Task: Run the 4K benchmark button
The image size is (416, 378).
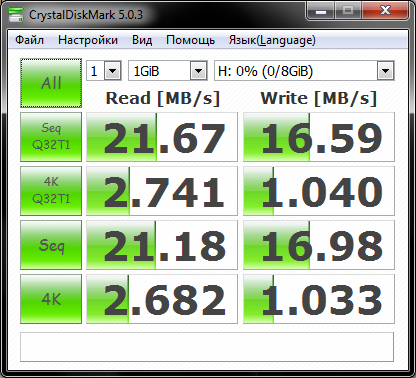Action: (x=51, y=299)
